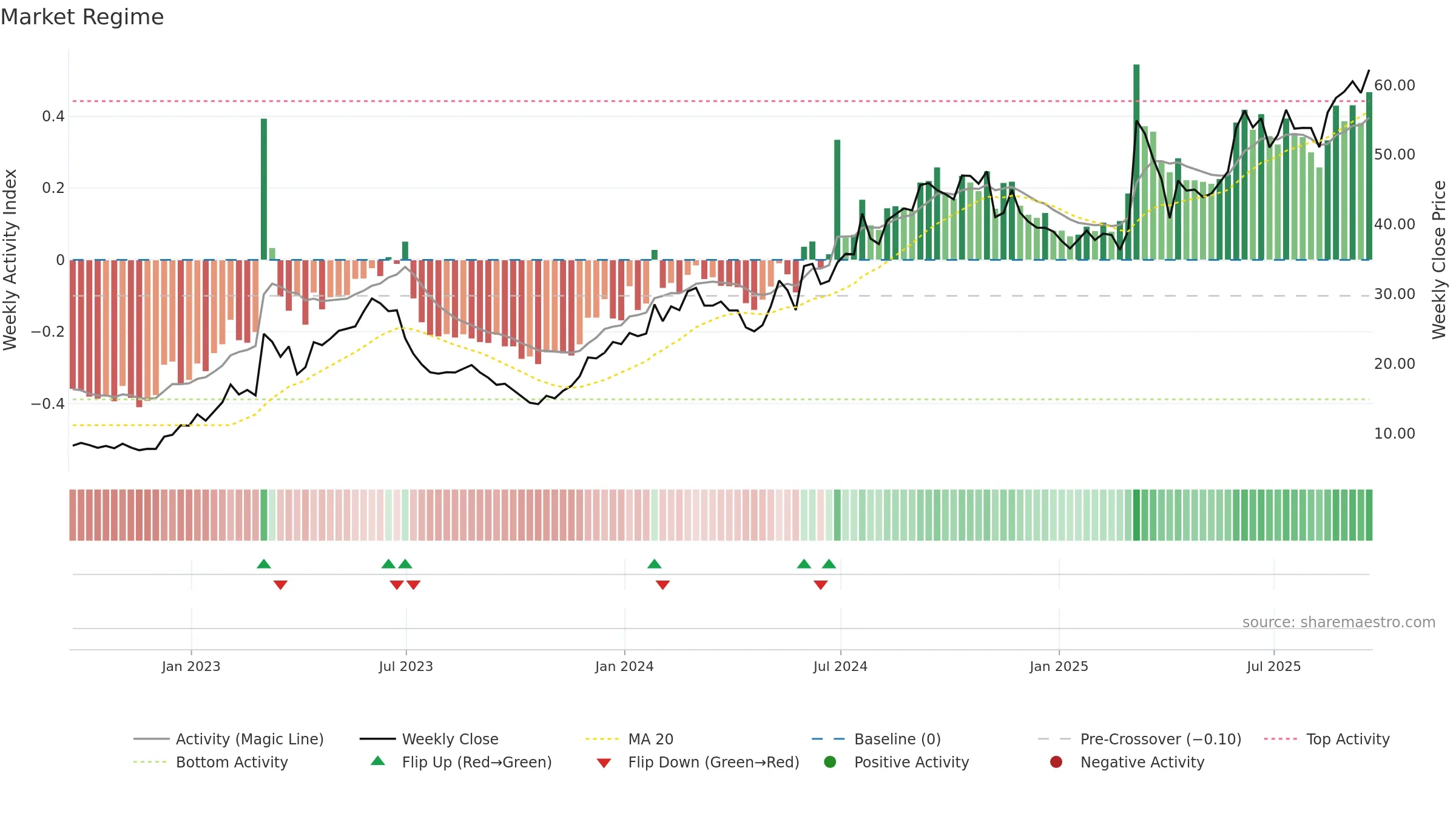Toggle Flip Up (Red→Green) legend entry

click(x=461, y=762)
